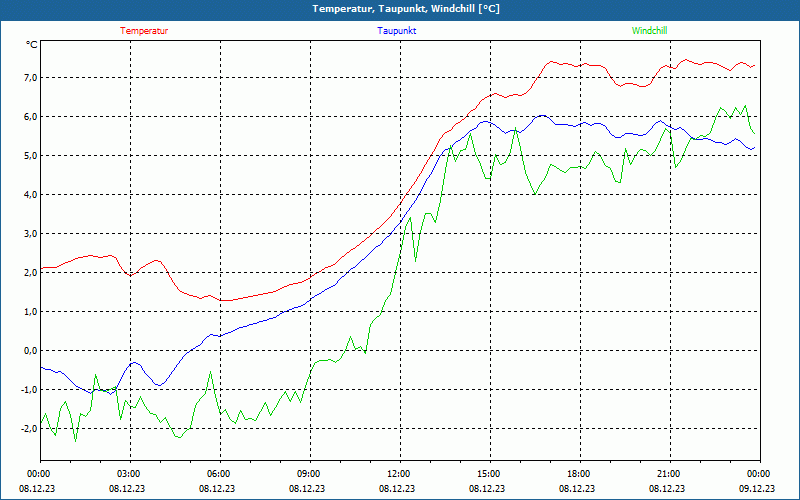Click the 18:00 time axis label
Viewport: 800px width, 500px height.
point(580,473)
